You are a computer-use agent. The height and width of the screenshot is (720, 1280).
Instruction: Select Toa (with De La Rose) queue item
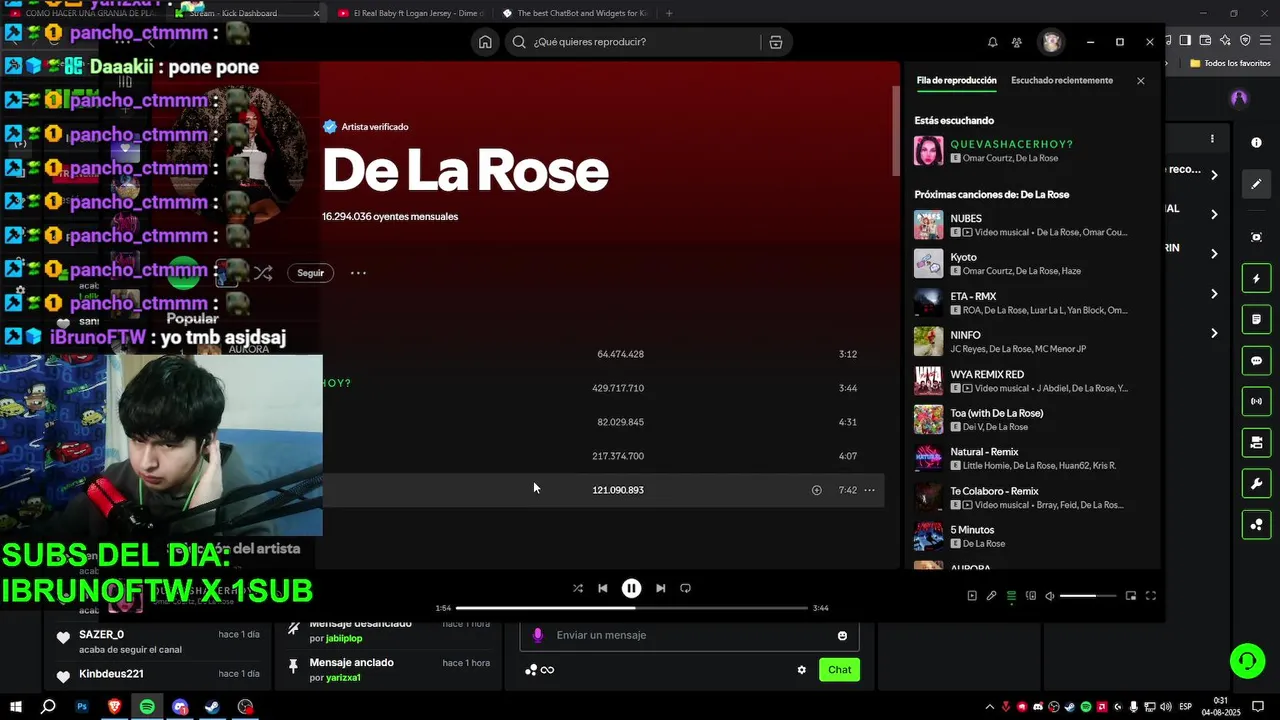1030,420
